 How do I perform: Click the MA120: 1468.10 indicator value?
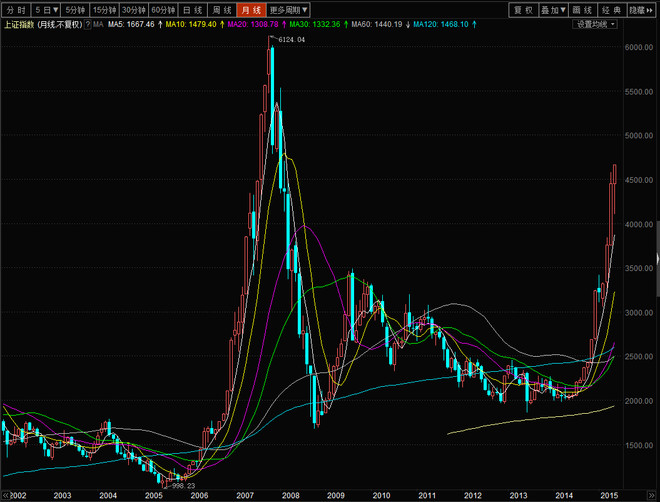pyautogui.click(x=441, y=24)
